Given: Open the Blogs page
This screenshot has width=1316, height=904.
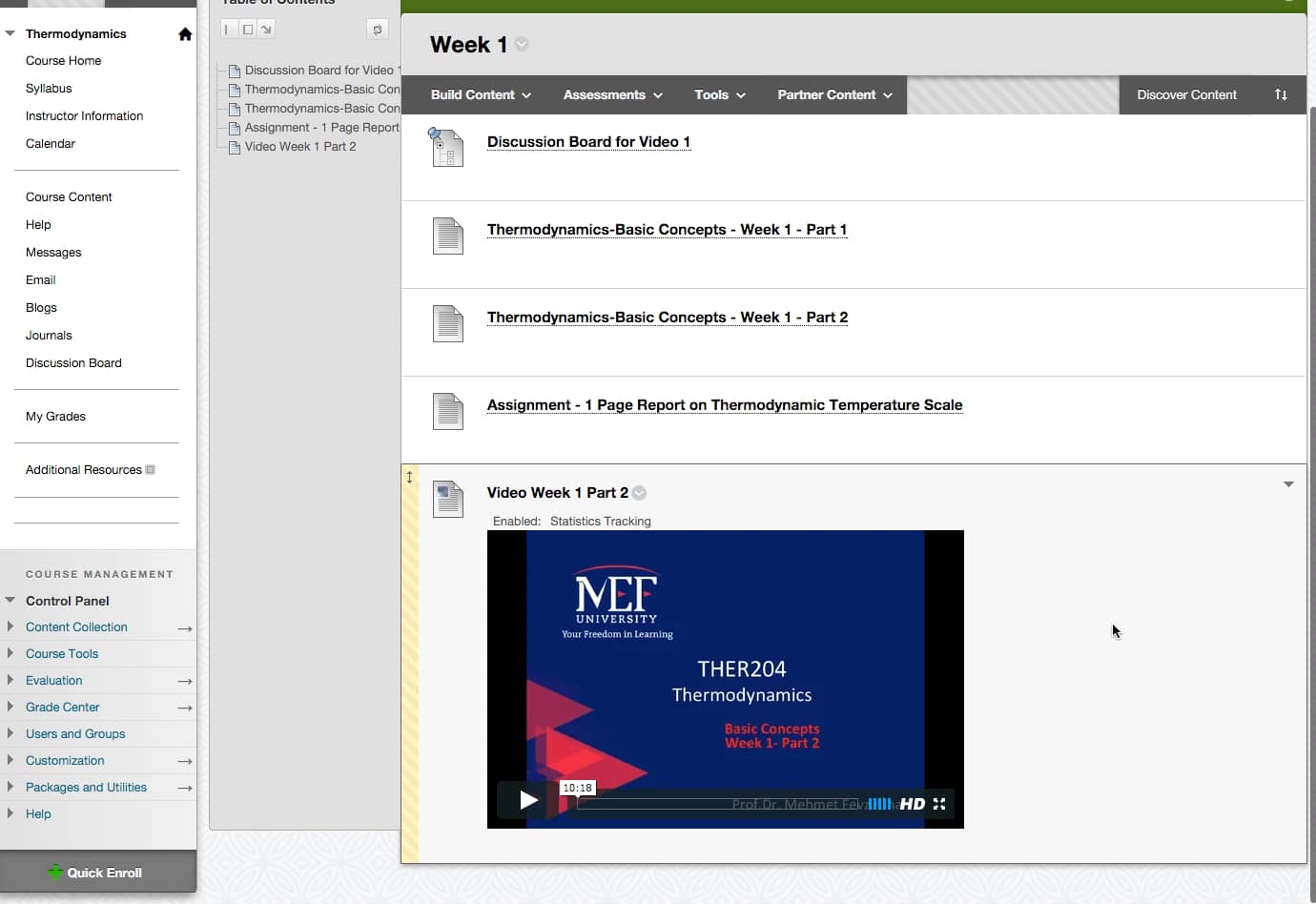Looking at the screenshot, I should coord(41,307).
